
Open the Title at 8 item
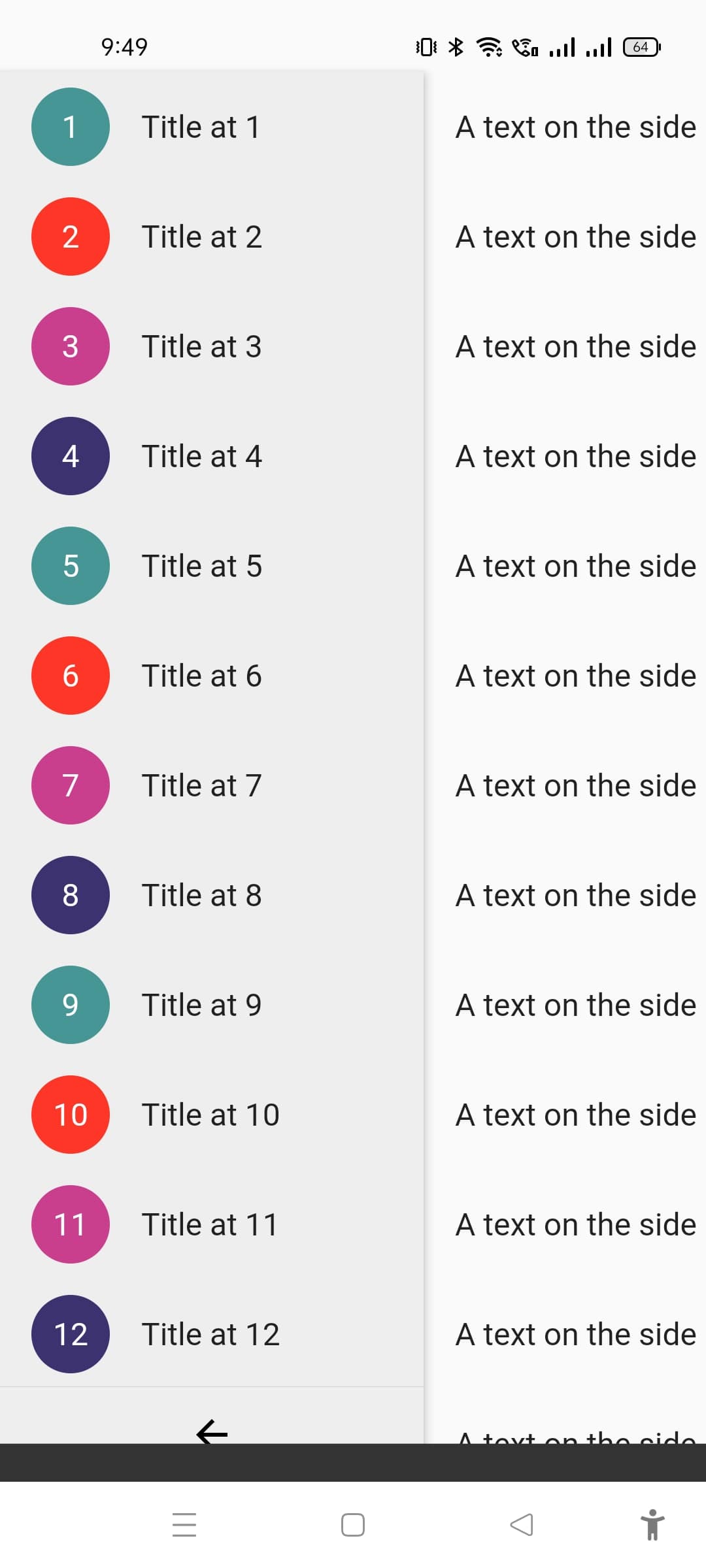pos(201,895)
